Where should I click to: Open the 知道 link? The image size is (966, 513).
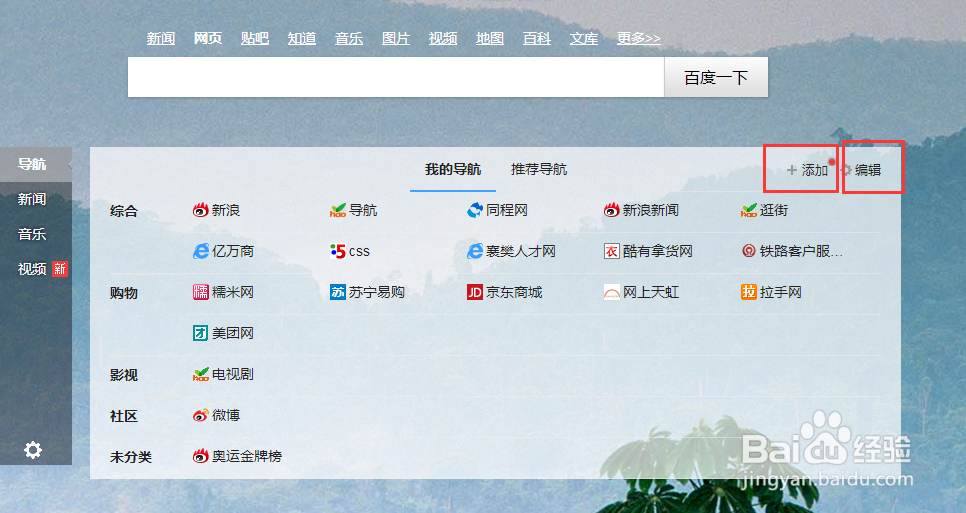pos(302,38)
